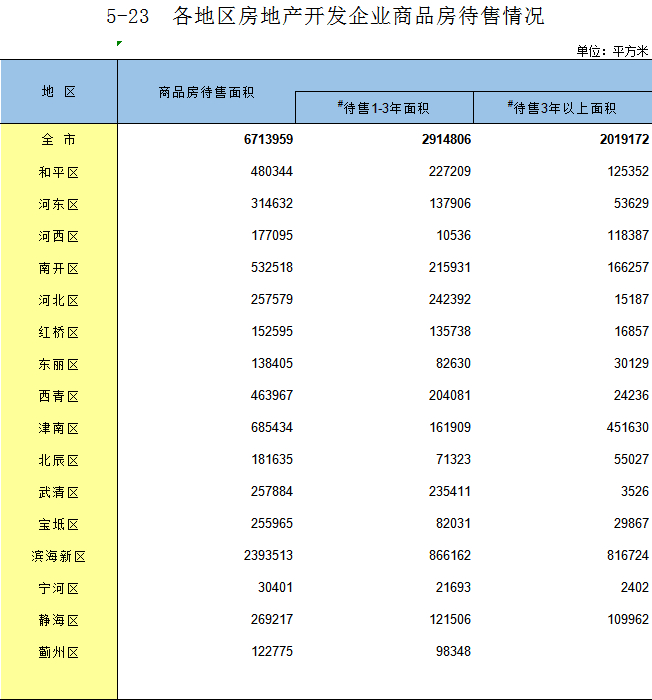Viewport: 652px width, 700px height.
Task: Click the green comment indicator triangle
Action: (119, 43)
